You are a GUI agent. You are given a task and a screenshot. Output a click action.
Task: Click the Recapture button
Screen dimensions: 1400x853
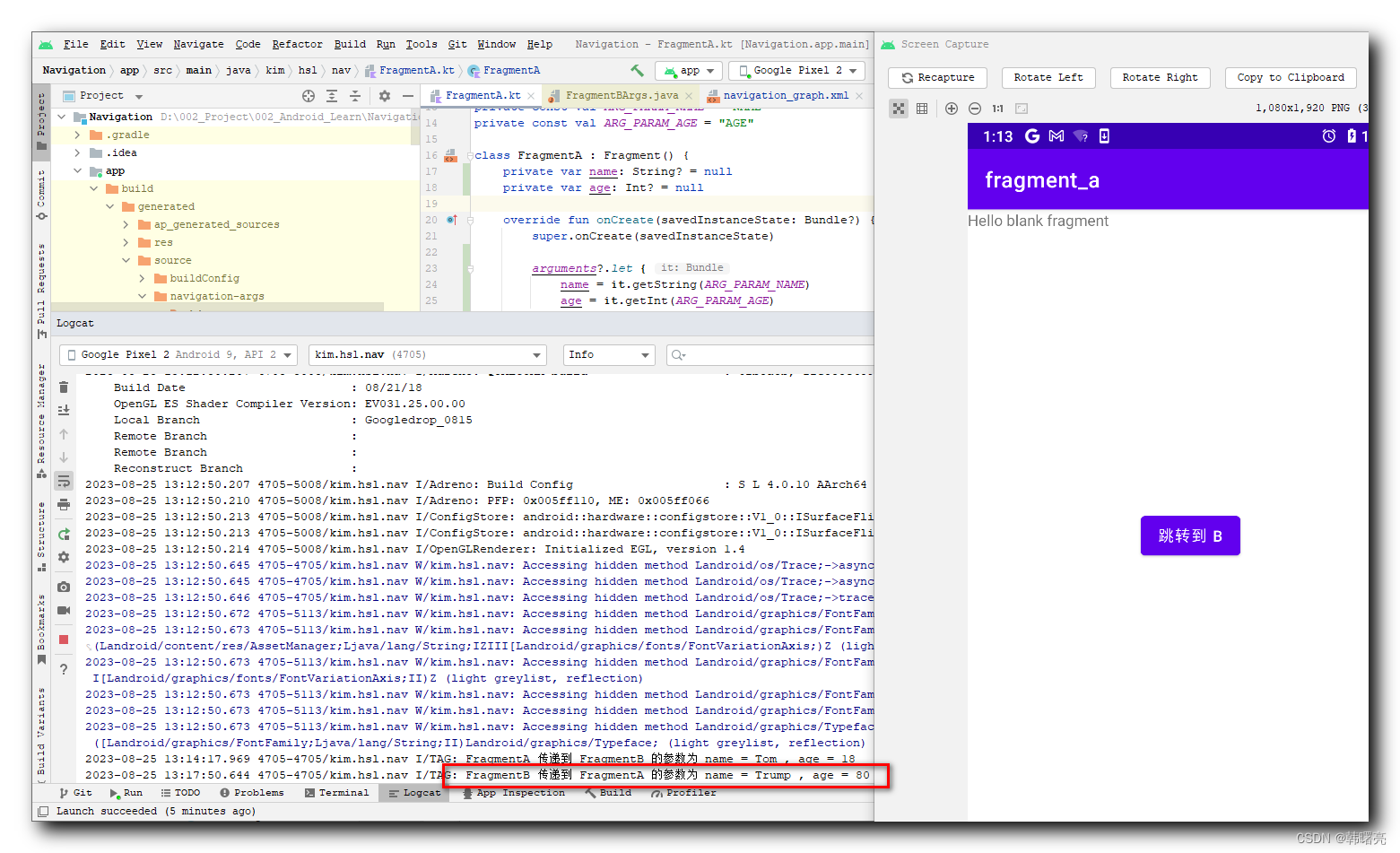[x=937, y=78]
